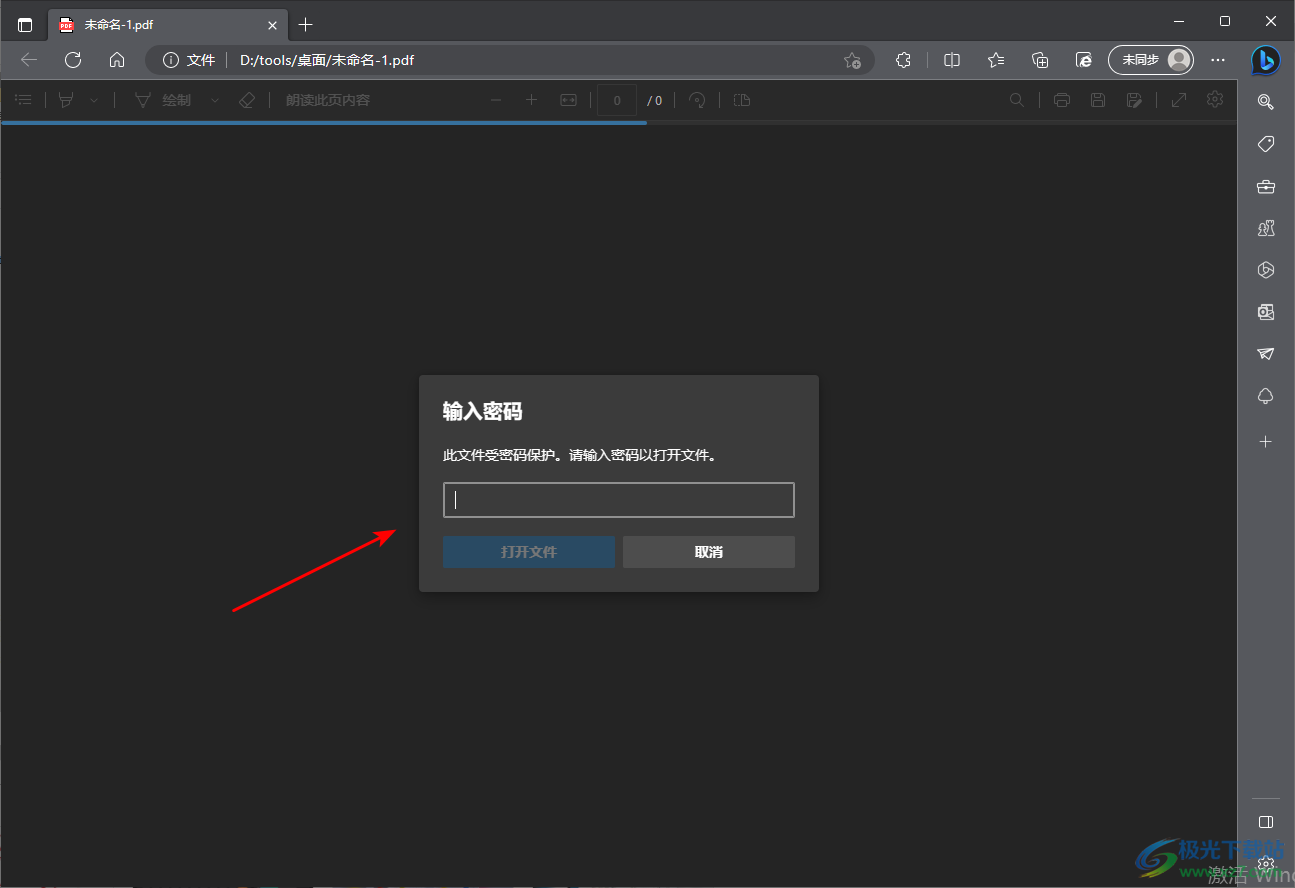The image size is (1295, 888).
Task: Click the PDF page number field
Action: [617, 100]
